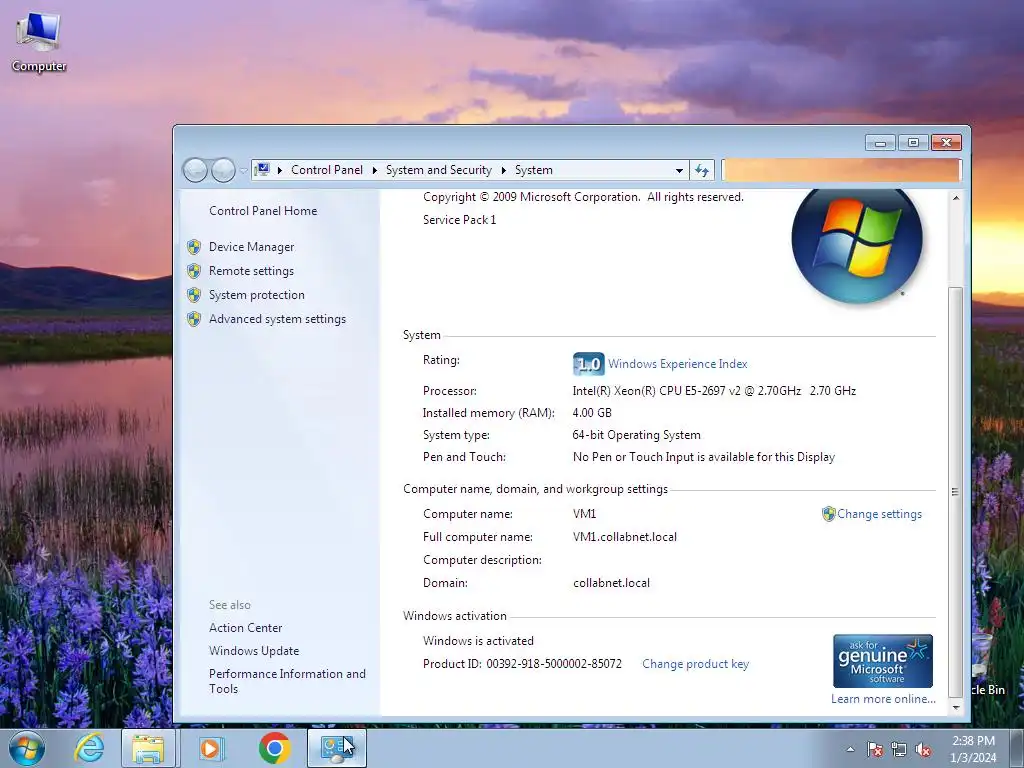Click the 4.00 GB memory value

(x=592, y=413)
